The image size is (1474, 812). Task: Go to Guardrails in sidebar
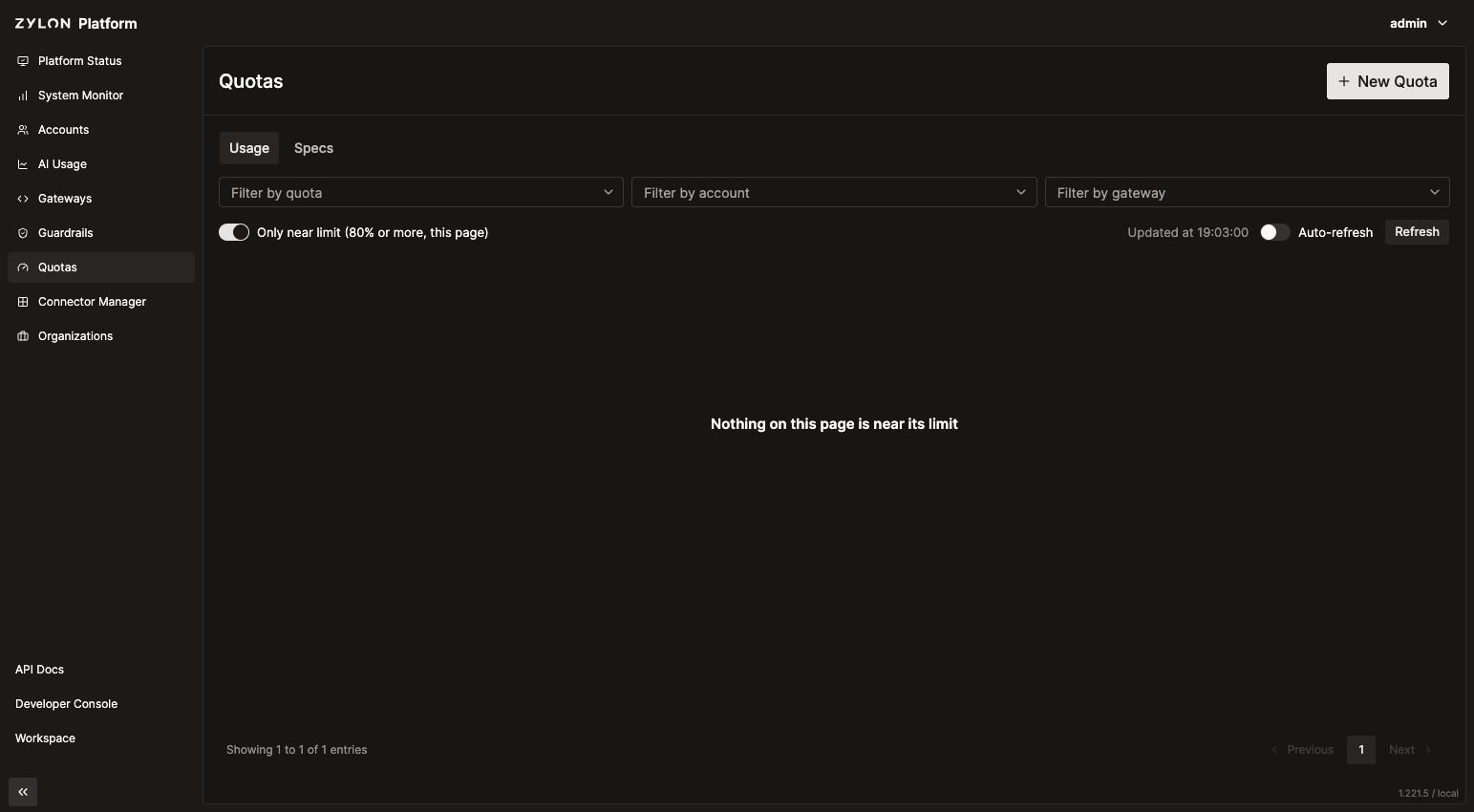[x=101, y=233]
